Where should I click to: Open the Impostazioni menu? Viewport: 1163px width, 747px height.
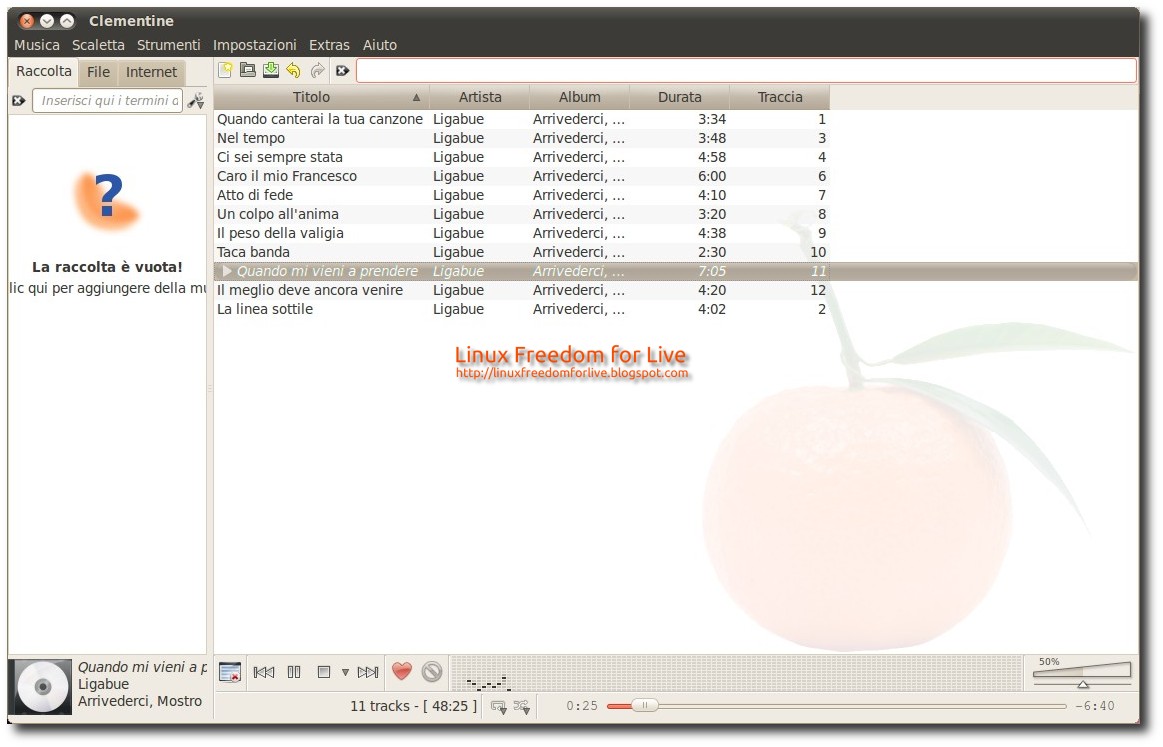pos(254,45)
